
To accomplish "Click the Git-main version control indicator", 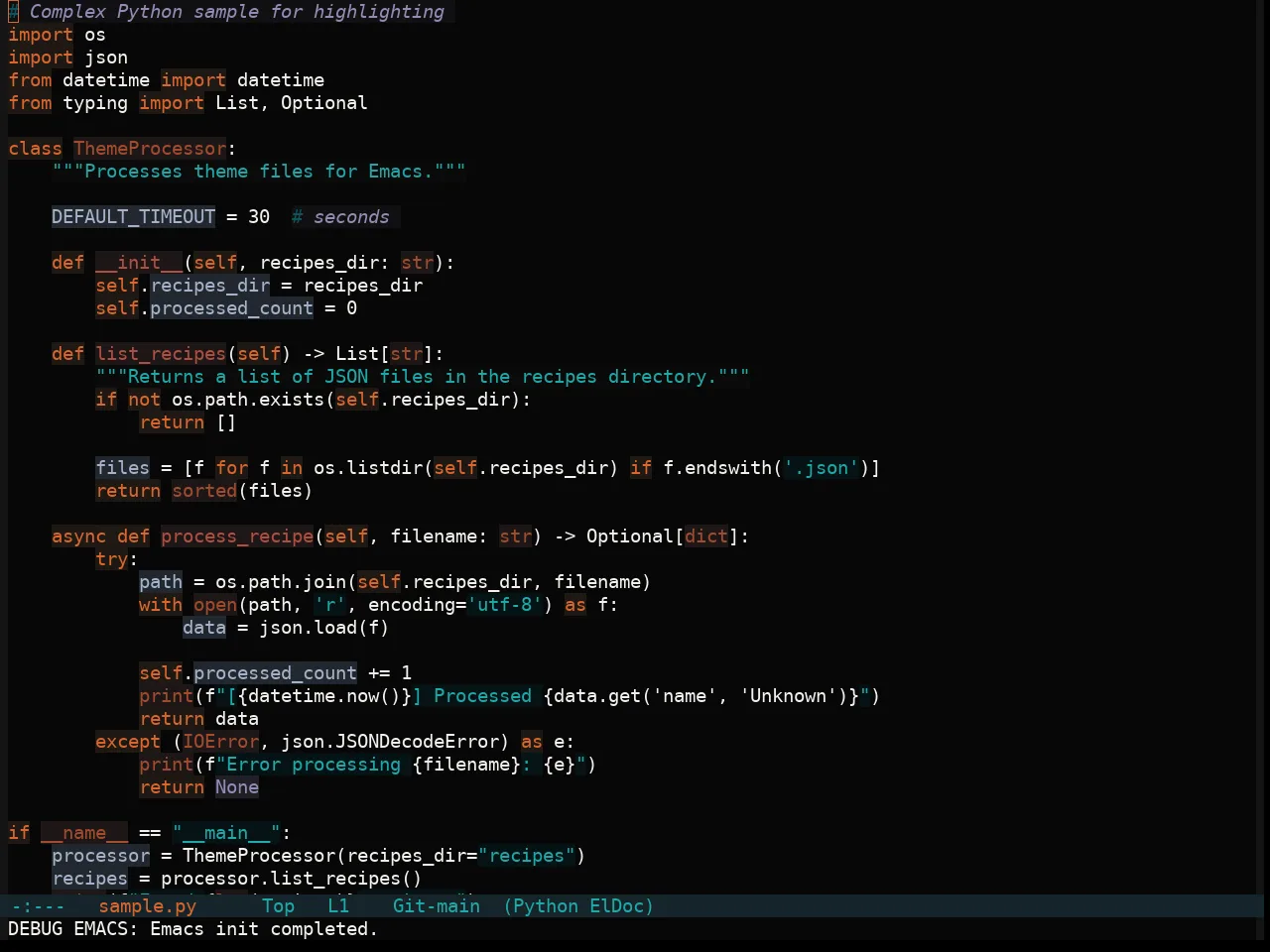I will coord(437,905).
